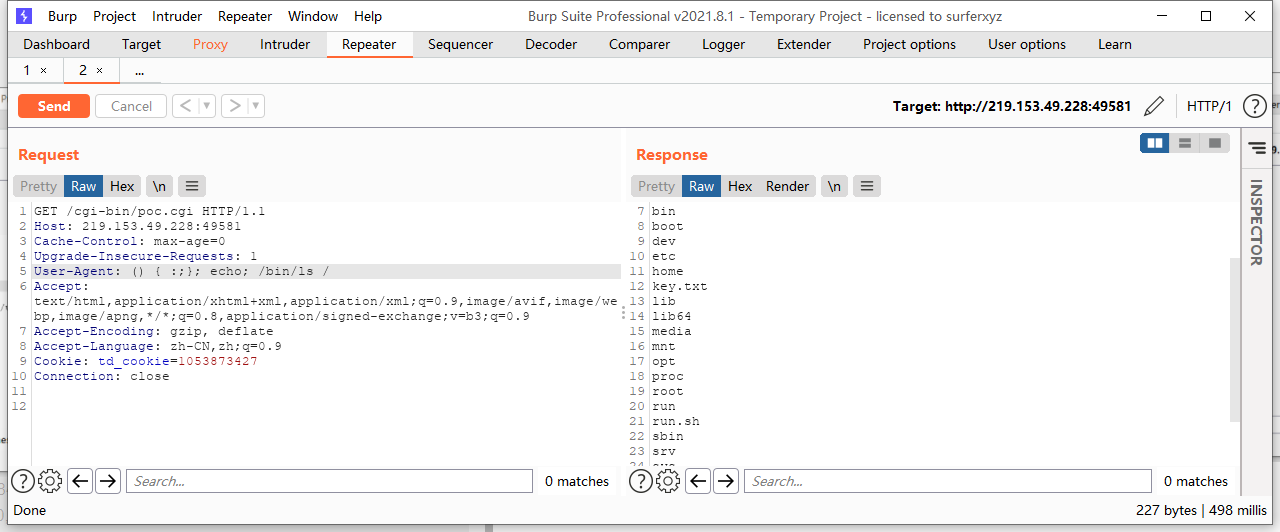Open the User options tab

(x=1027, y=44)
